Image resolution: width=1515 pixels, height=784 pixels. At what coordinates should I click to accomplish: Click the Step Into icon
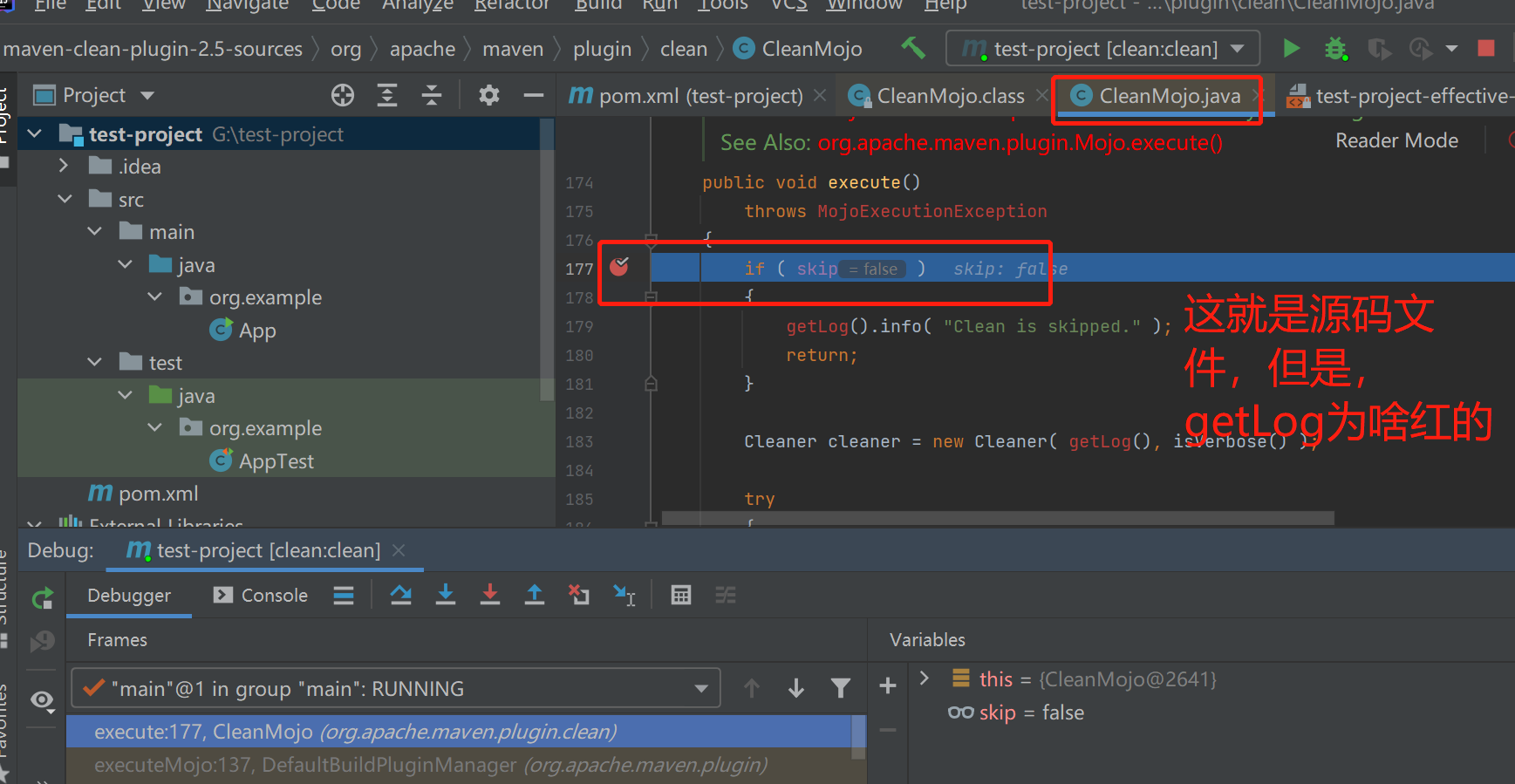coord(446,595)
